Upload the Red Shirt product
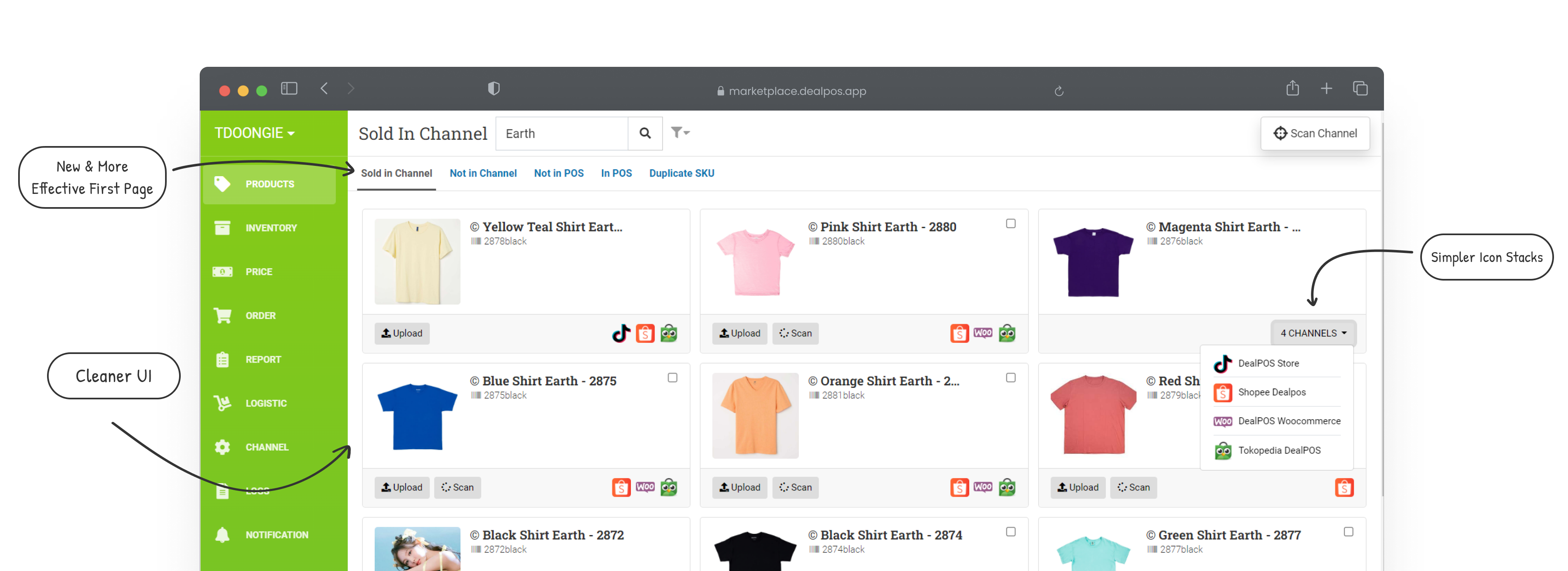Image resolution: width=1568 pixels, height=571 pixels. [x=1077, y=487]
